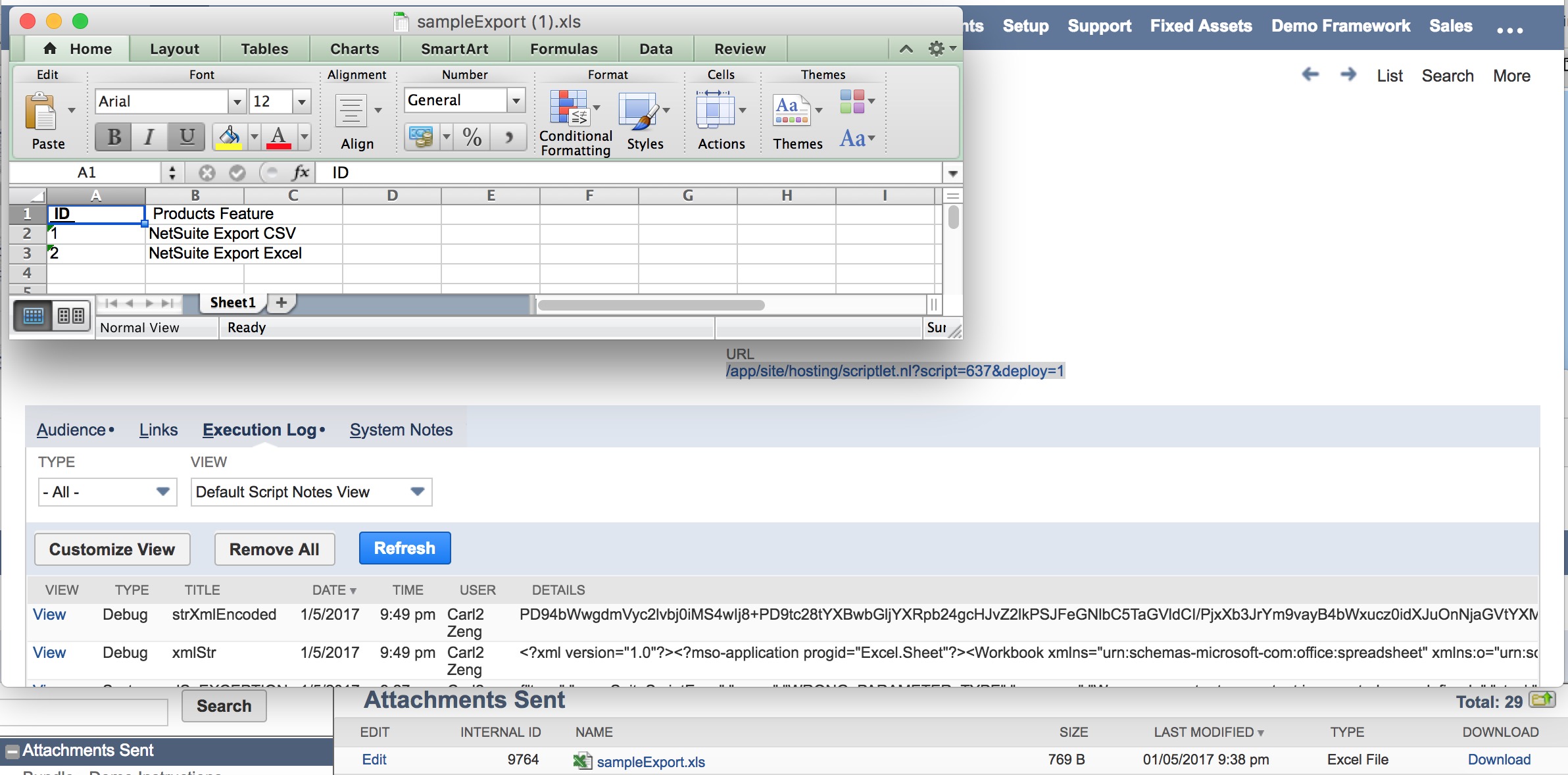Viewport: 1568px width, 775px height.
Task: Open fill color dropdown arrow
Action: pyautogui.click(x=255, y=137)
